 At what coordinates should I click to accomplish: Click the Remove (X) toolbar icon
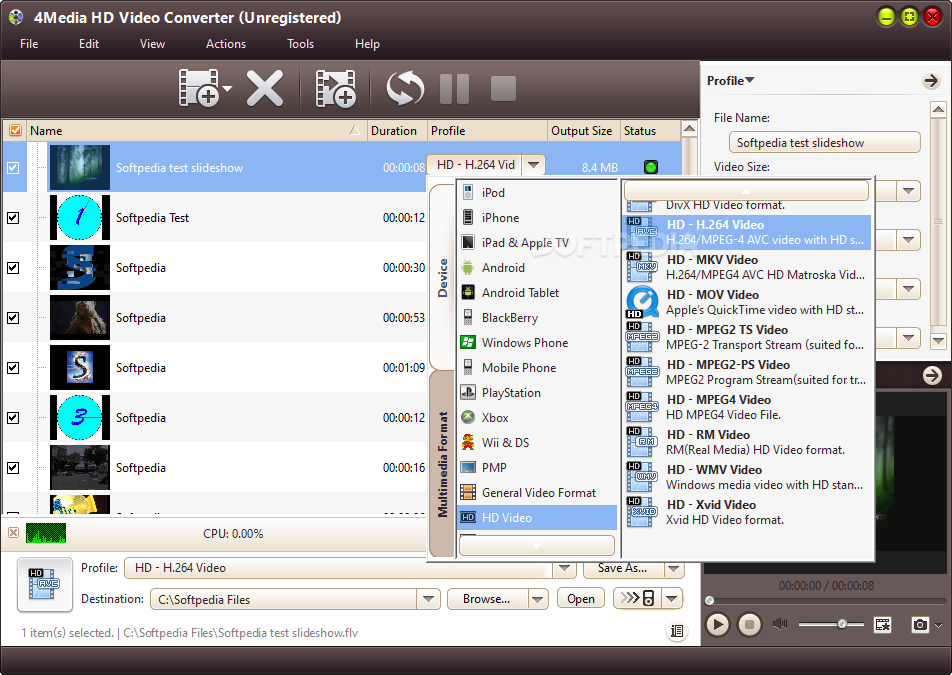click(x=265, y=88)
